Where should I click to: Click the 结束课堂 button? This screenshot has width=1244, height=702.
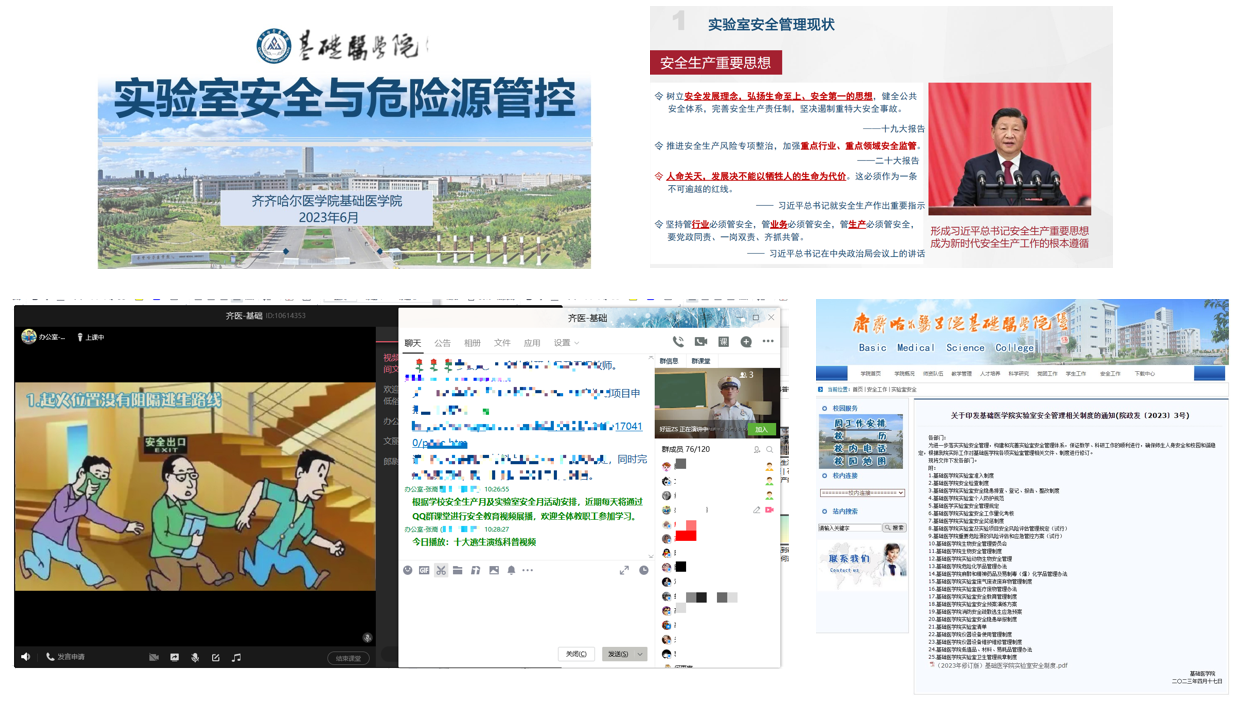[x=348, y=658]
